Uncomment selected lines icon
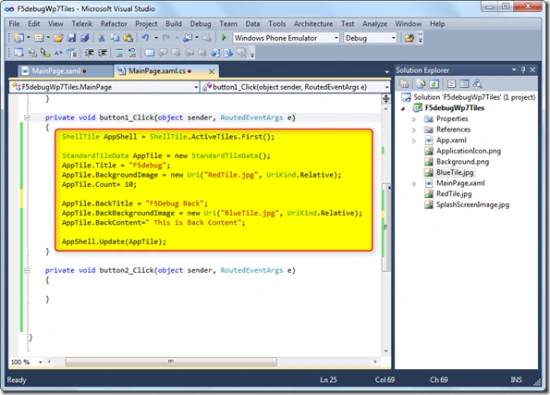The width and height of the screenshot is (550, 395). 132,53
